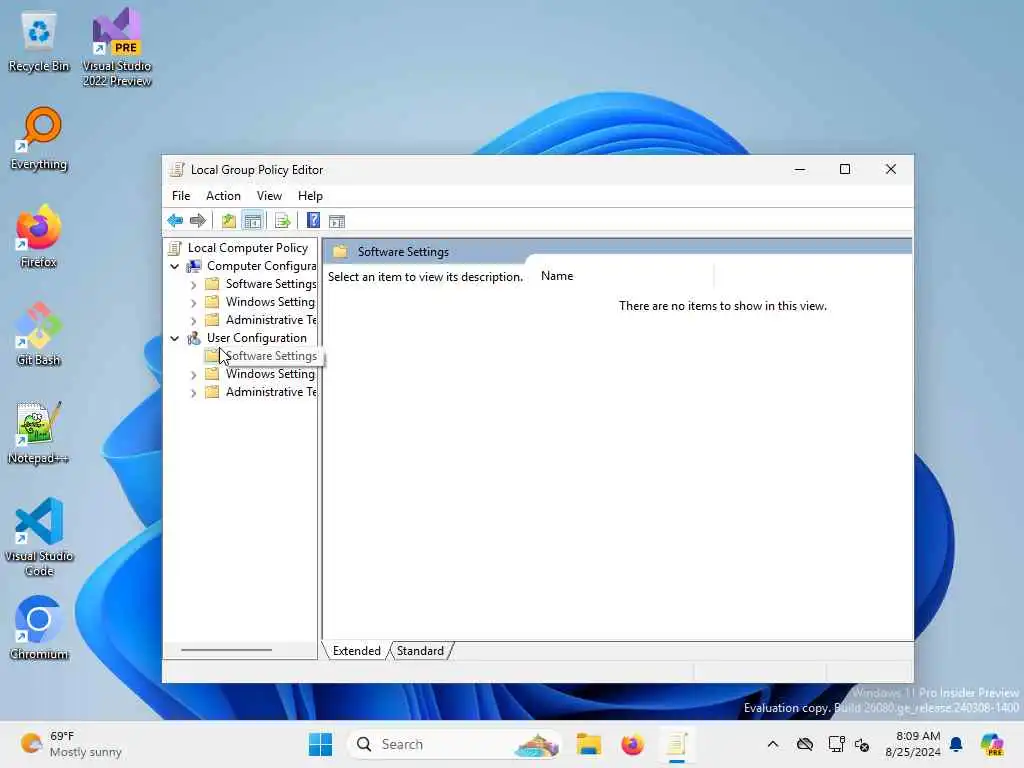Maximize the Local Group Policy Editor window
The width and height of the screenshot is (1024, 768).
pos(844,170)
